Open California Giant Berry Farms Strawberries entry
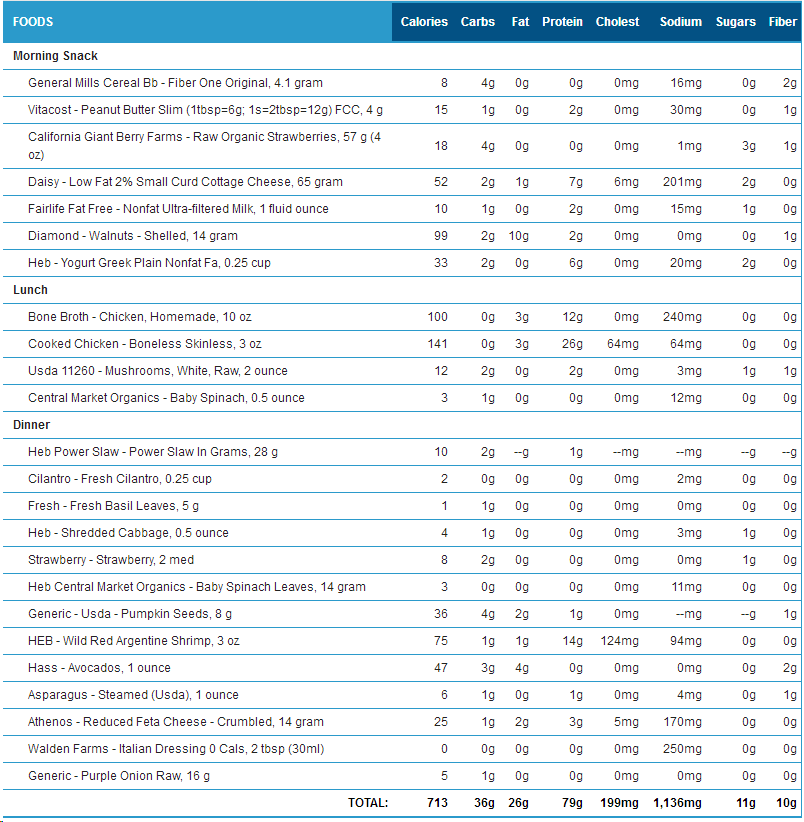This screenshot has width=804, height=822. 204,146
